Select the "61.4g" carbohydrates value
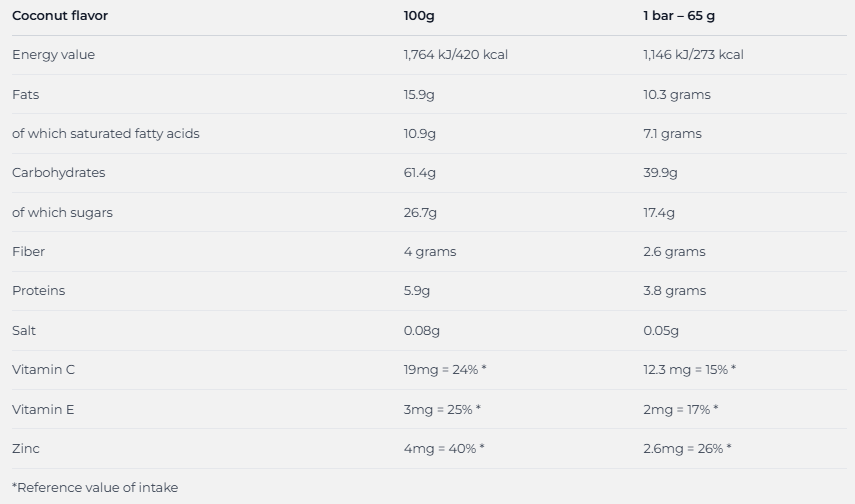The height and width of the screenshot is (504, 855). click(420, 173)
